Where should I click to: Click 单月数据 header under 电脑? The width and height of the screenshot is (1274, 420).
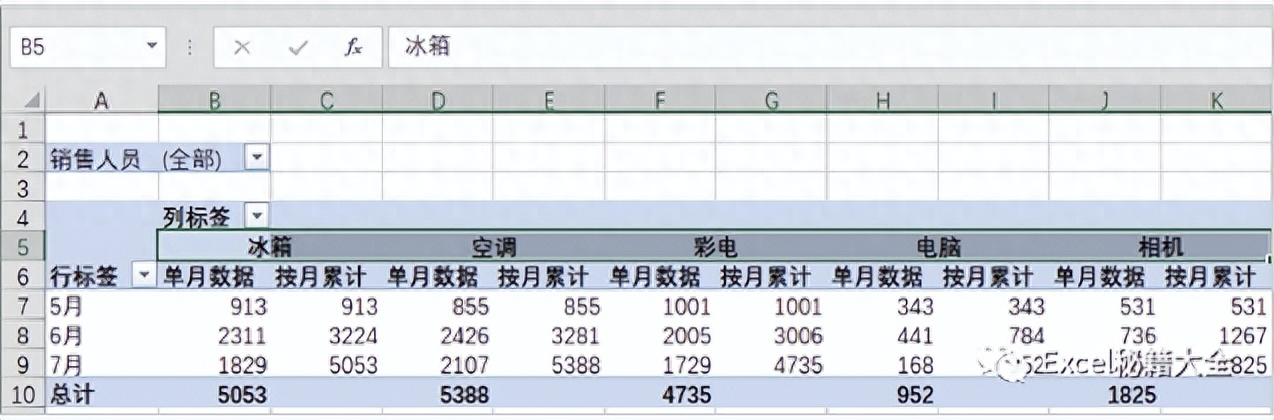882,276
